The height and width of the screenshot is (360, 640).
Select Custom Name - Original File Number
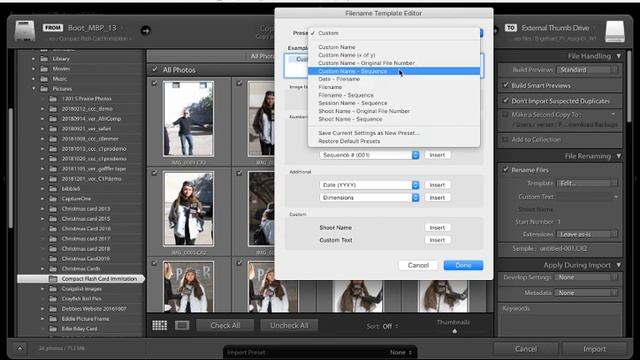pos(394,63)
